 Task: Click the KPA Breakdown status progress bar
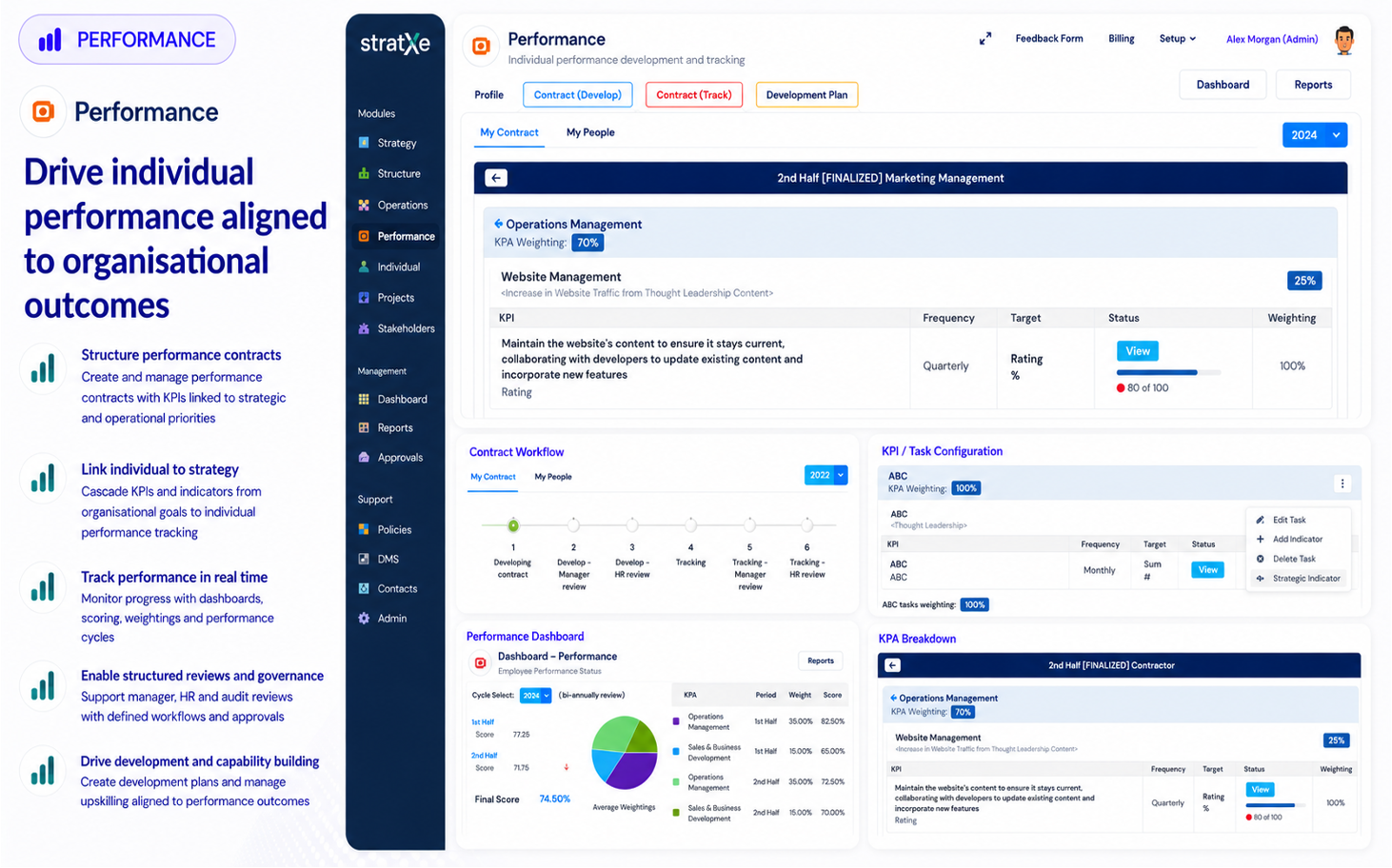1275,805
